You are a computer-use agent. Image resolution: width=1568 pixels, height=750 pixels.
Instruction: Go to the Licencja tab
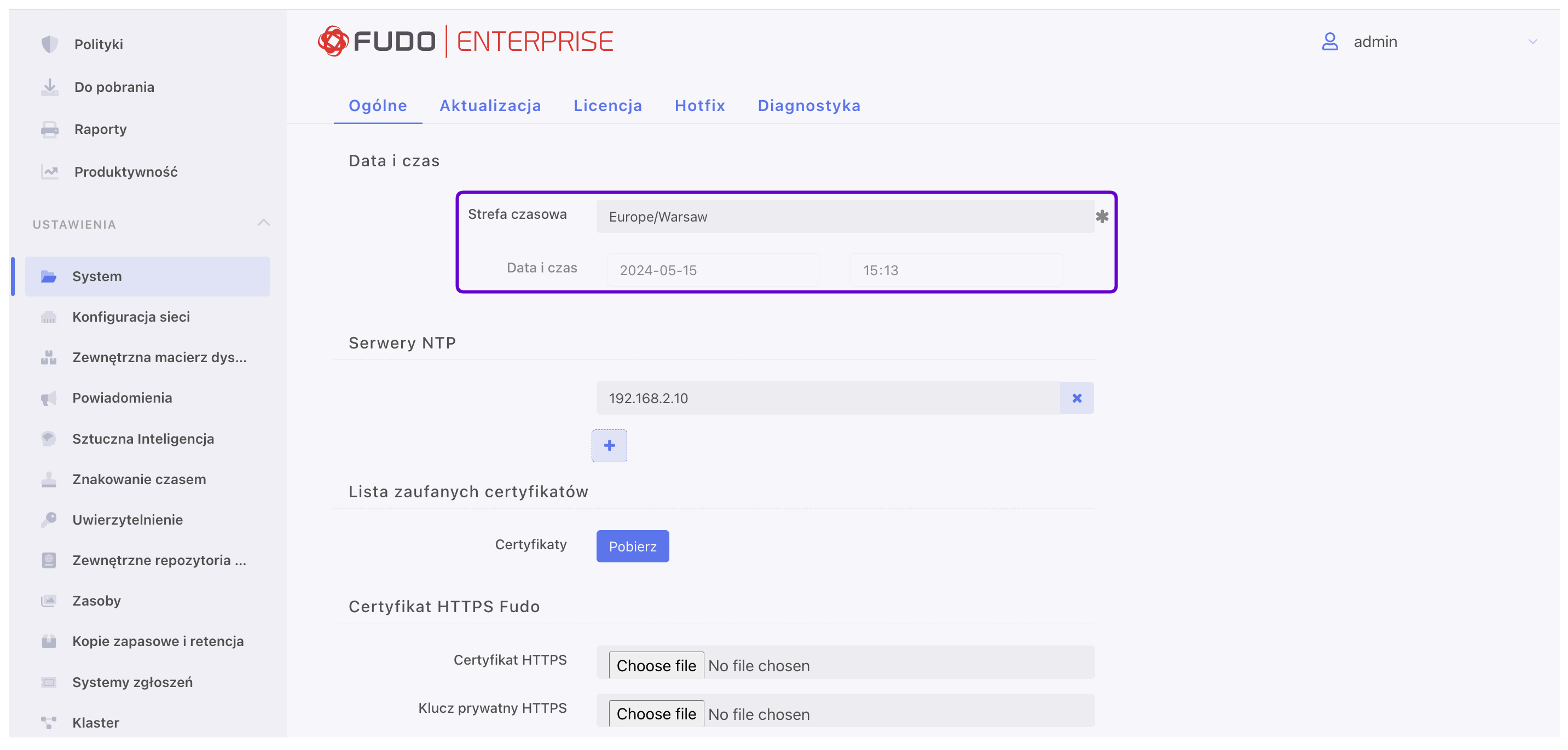coord(607,106)
